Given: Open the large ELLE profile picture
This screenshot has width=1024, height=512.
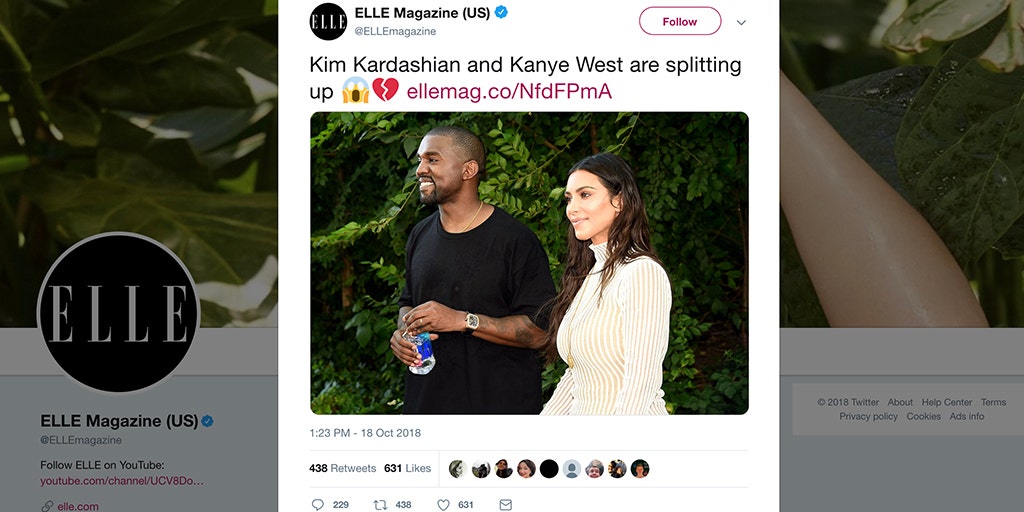Looking at the screenshot, I should click(x=118, y=313).
